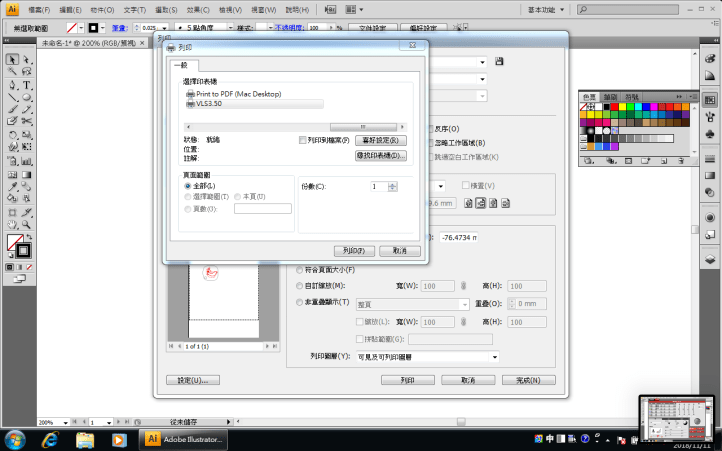Choose the 符合頁面大小 (fit to page) option

(299, 269)
